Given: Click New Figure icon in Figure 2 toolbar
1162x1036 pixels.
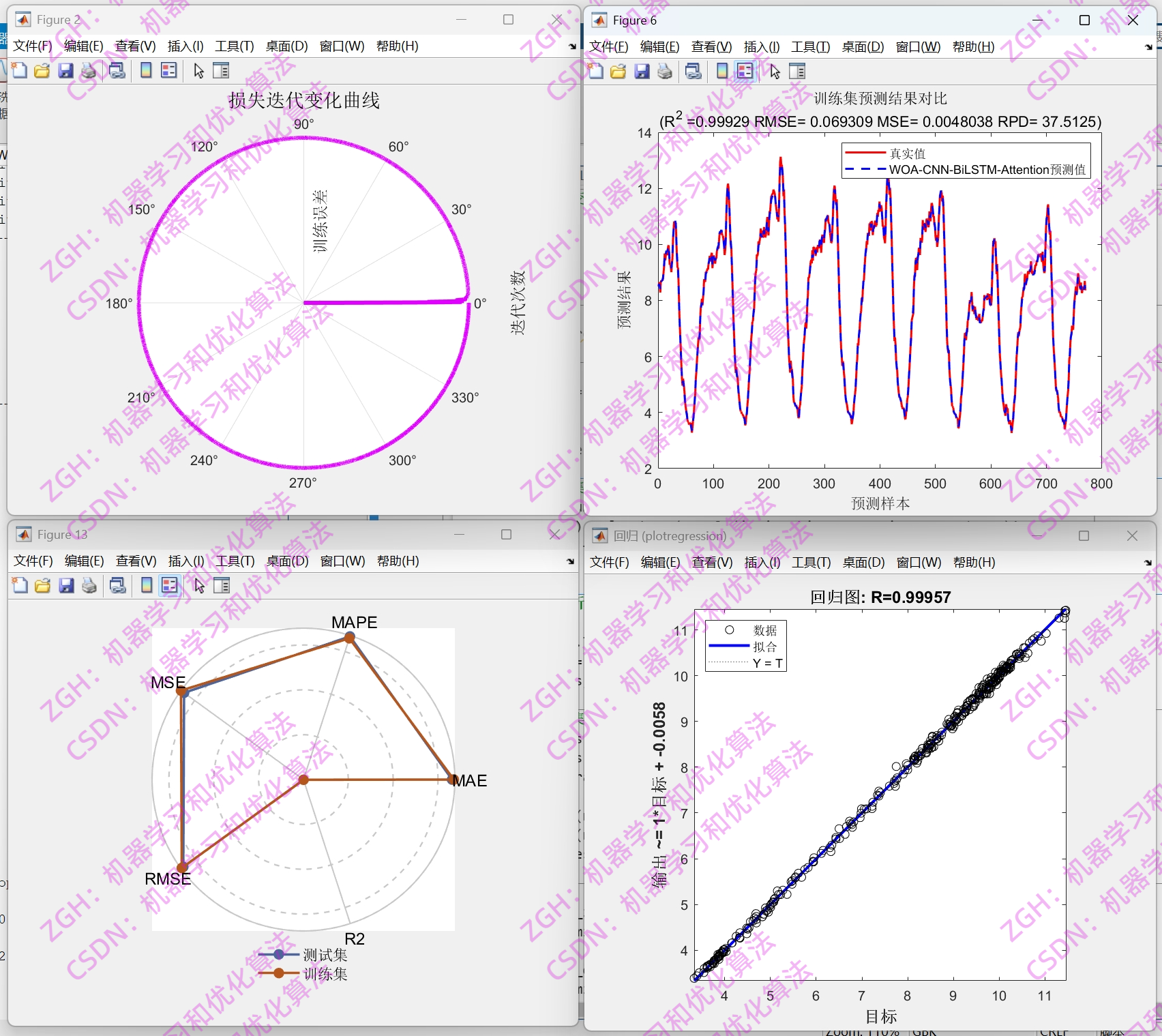Looking at the screenshot, I should click(19, 70).
